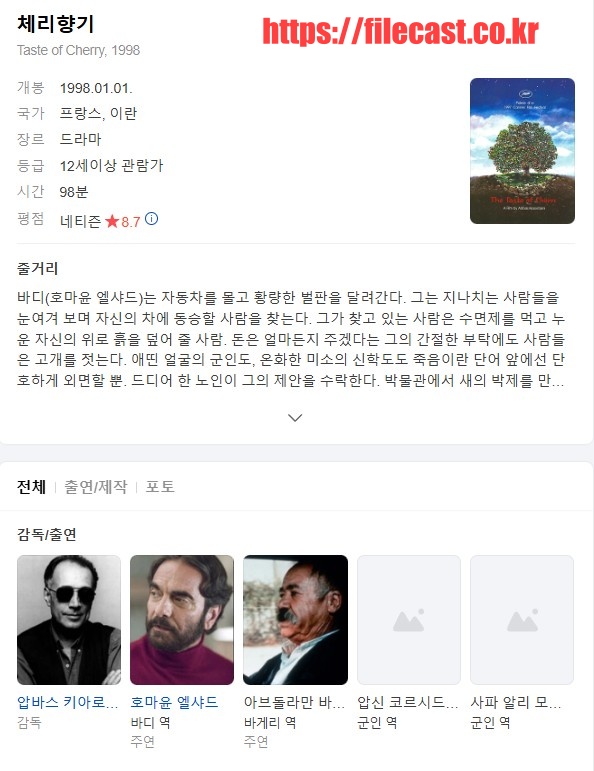Open the 포토 tab
The width and height of the screenshot is (594, 771).
pyautogui.click(x=160, y=487)
